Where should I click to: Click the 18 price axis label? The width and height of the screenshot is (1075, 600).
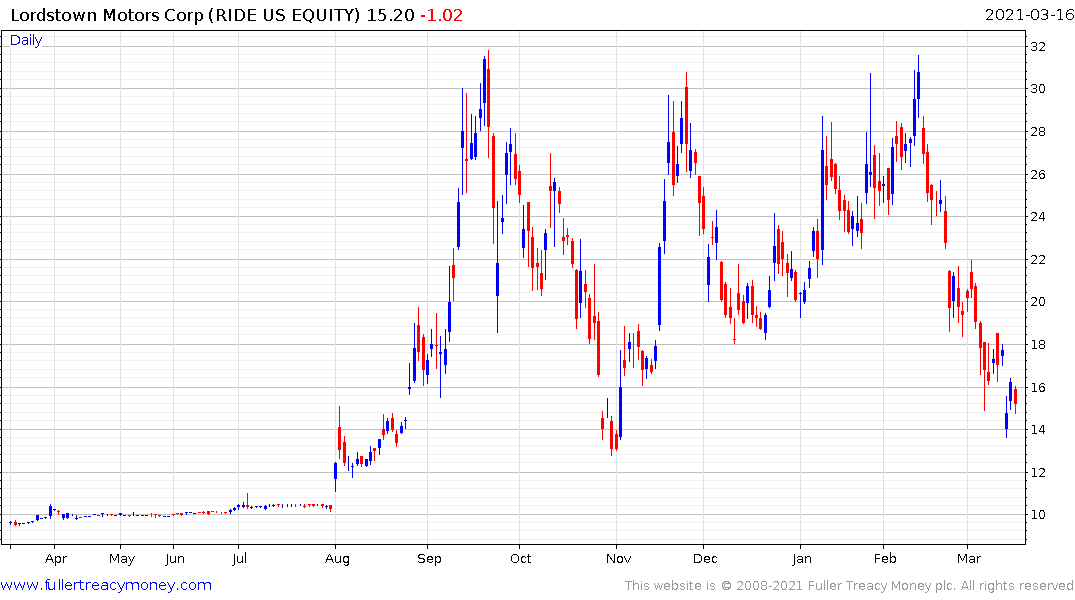1038,344
